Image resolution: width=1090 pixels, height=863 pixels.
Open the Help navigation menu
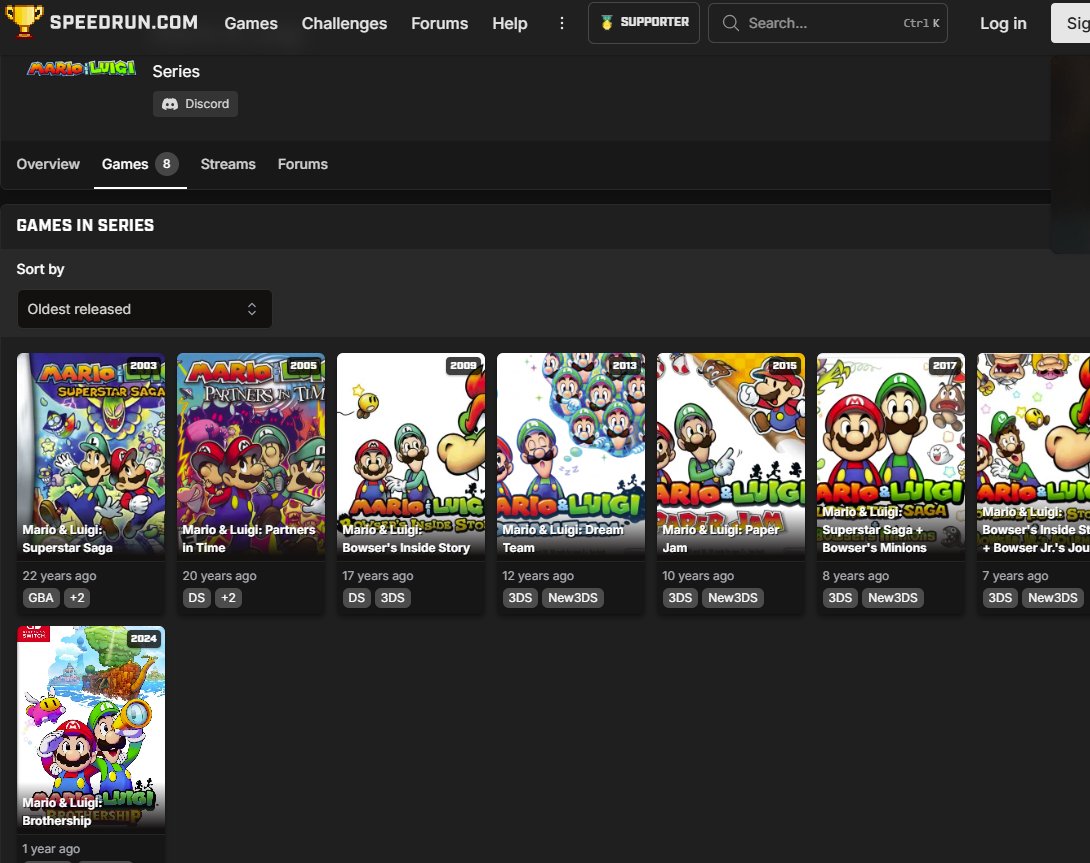click(510, 23)
